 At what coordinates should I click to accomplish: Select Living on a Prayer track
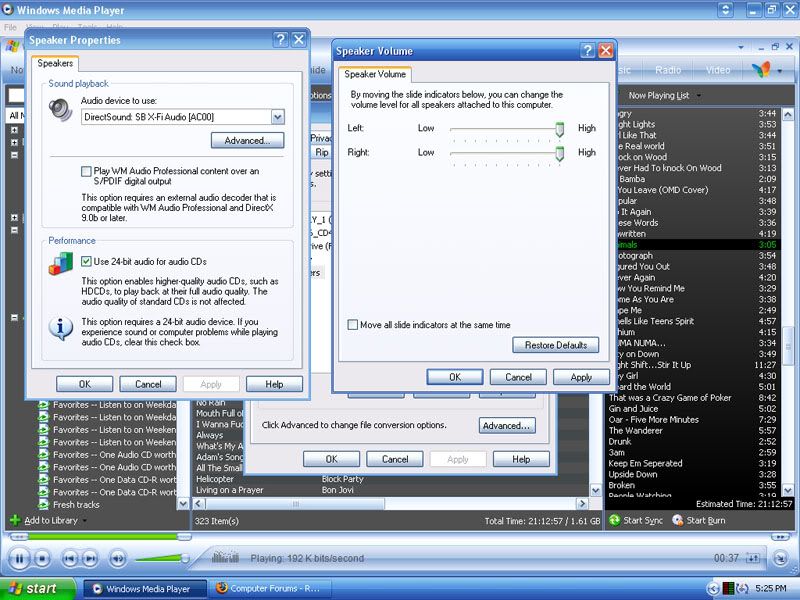coord(230,490)
